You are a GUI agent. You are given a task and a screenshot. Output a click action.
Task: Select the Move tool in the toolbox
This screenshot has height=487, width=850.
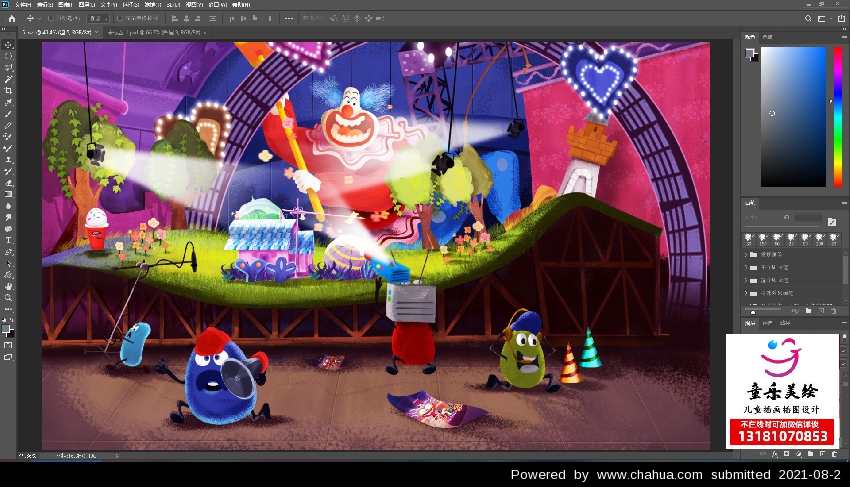pos(8,44)
